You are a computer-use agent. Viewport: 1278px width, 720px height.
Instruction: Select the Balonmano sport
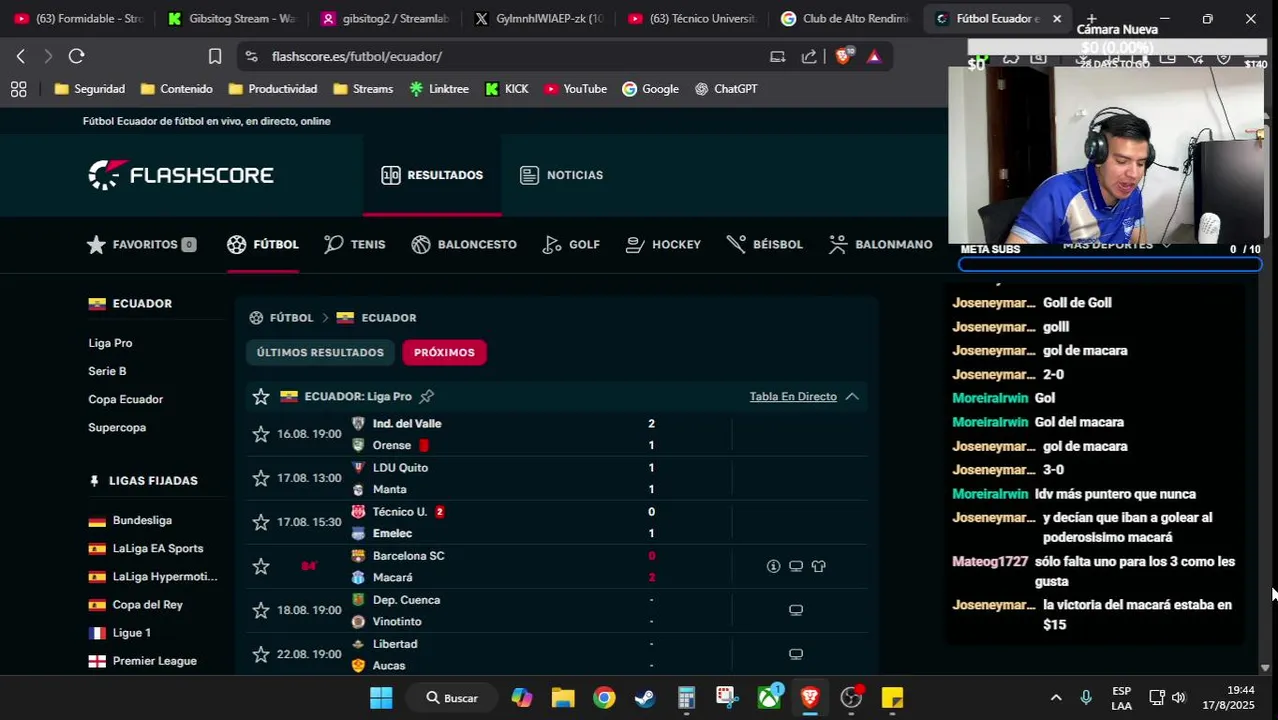pyautogui.click(x=881, y=244)
